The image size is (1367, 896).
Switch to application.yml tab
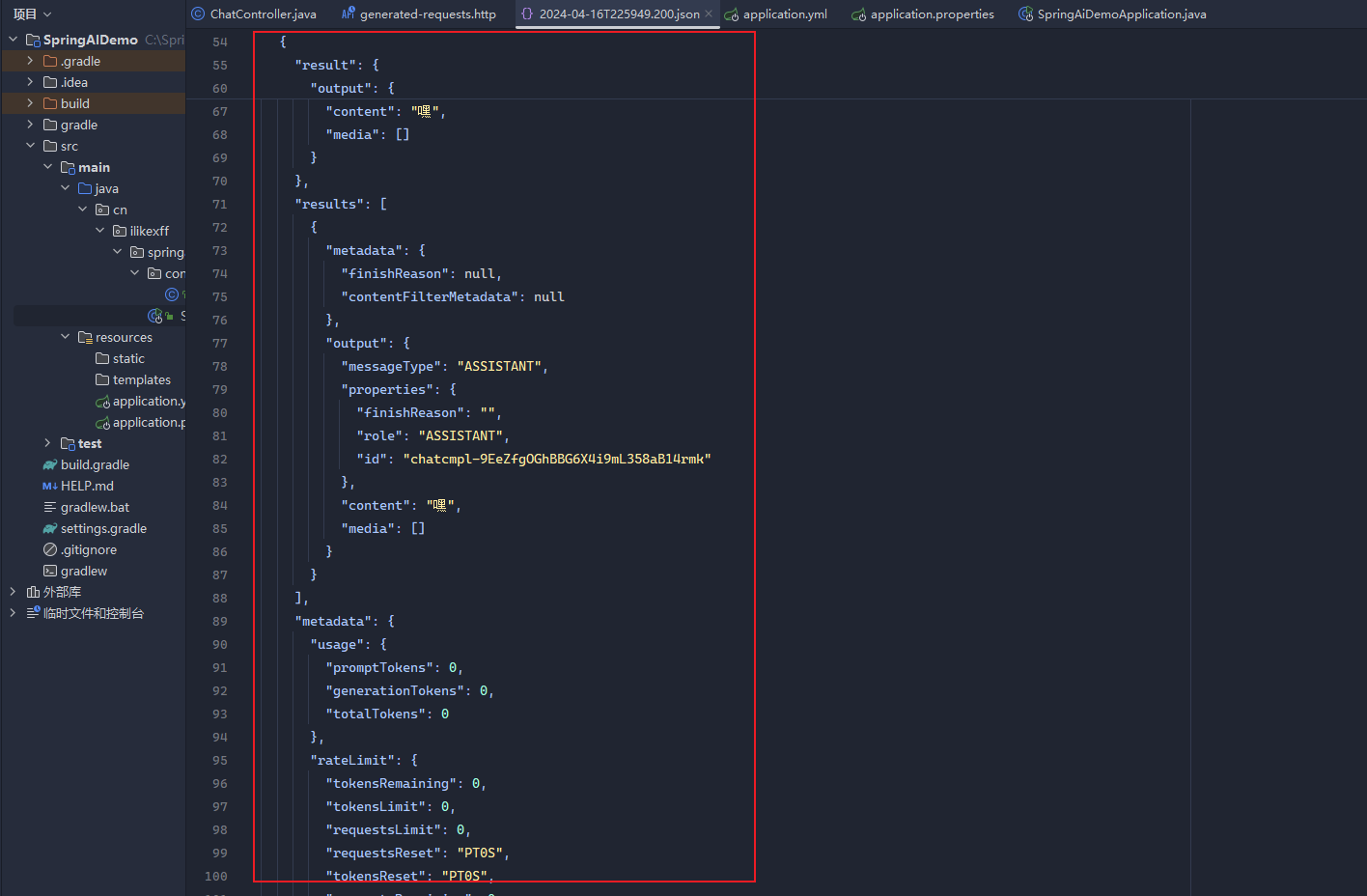pyautogui.click(x=776, y=14)
